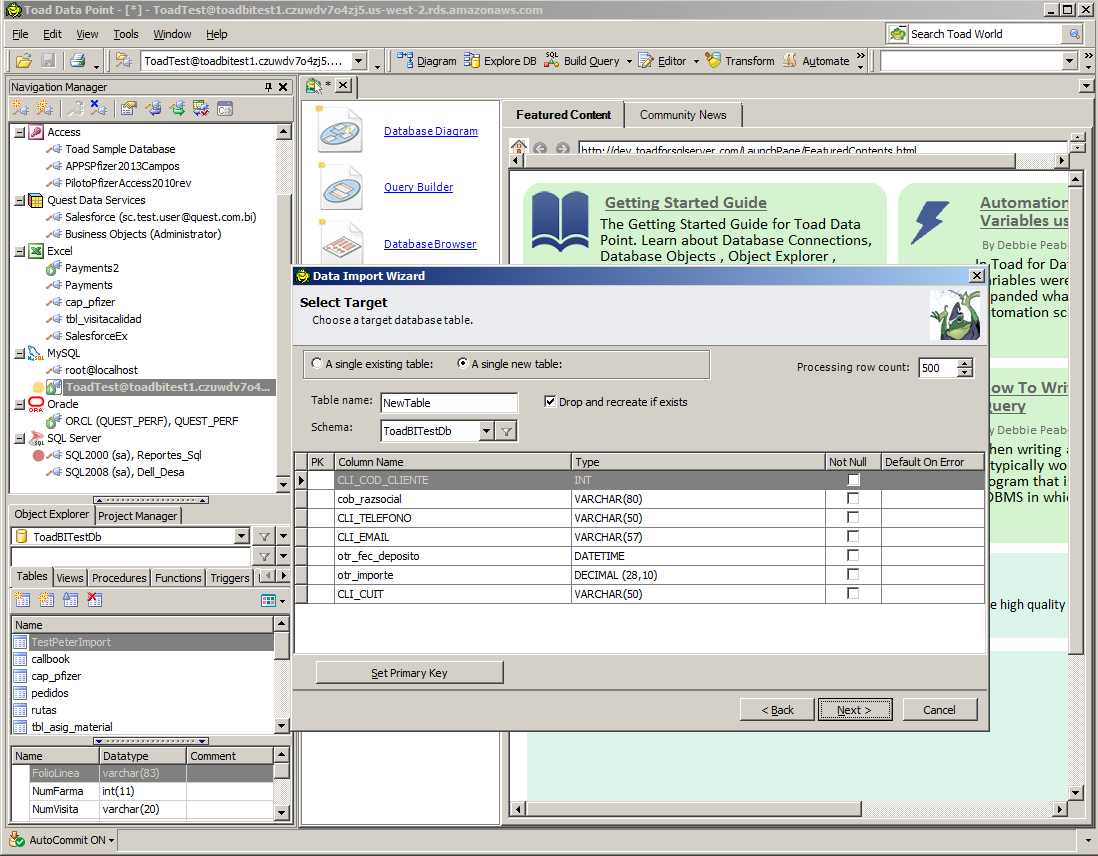
Task: Click the Transform toolbar button
Action: pos(740,61)
